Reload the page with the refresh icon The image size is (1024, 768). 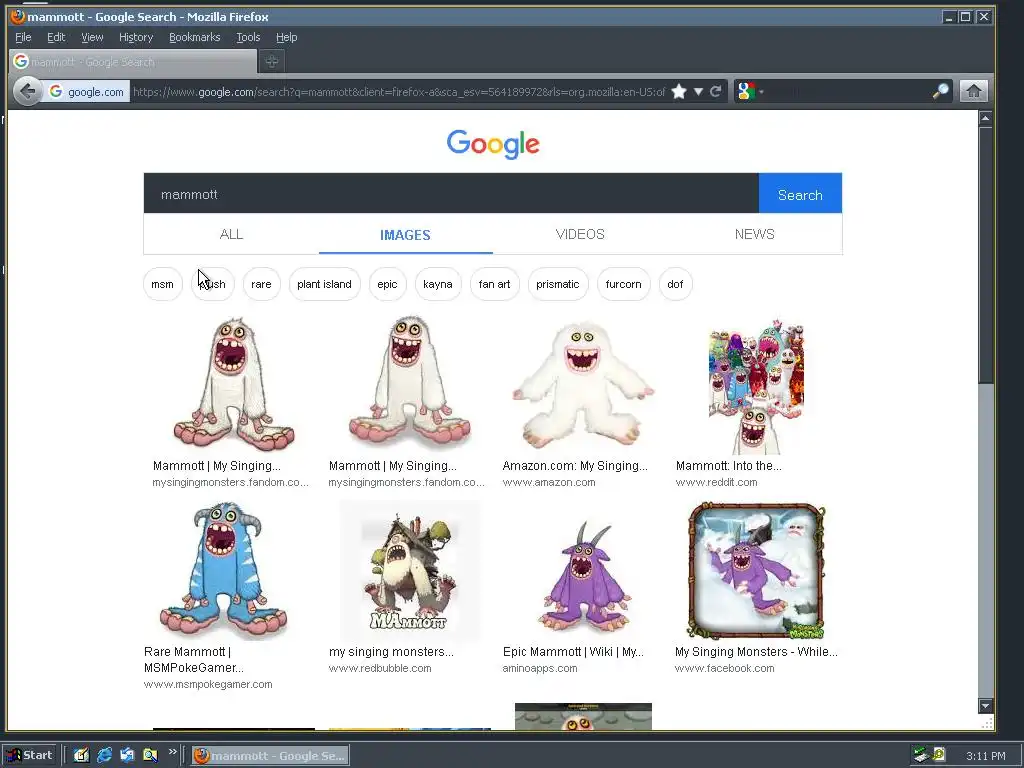coord(716,91)
